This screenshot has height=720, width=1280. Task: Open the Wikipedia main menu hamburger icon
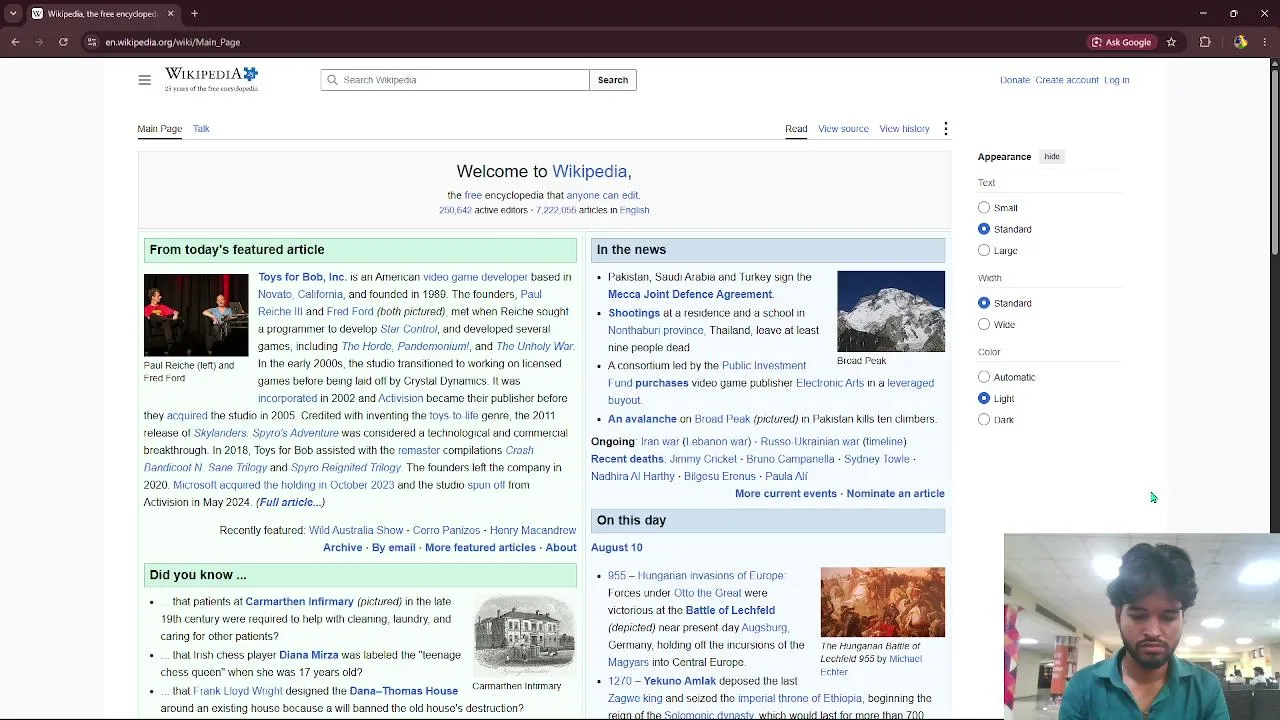(x=145, y=80)
